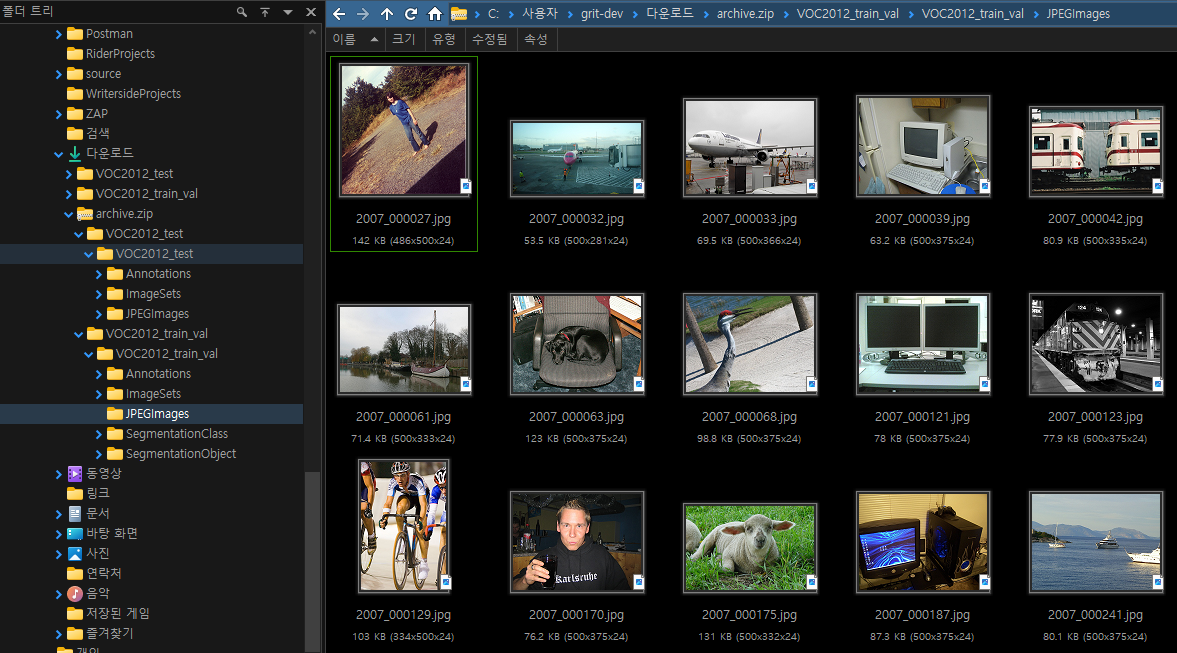The width and height of the screenshot is (1177, 653).
Task: Select the 2007_000063.jpg dog thumbnail
Action: pos(576,345)
